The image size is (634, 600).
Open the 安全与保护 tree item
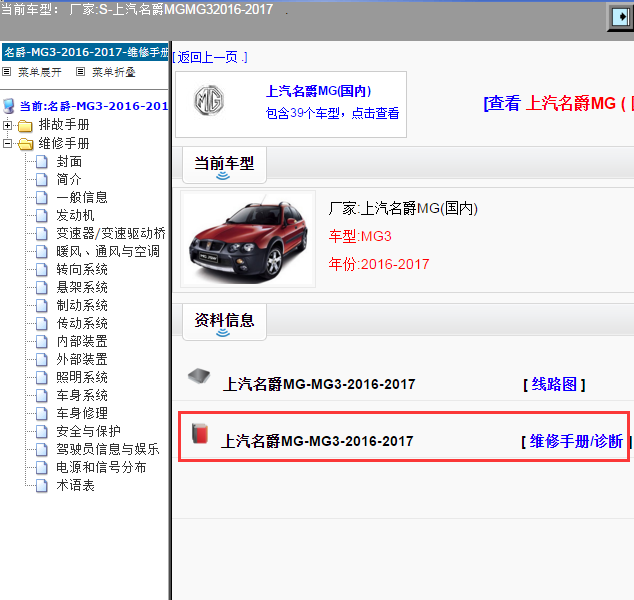[x=89, y=431]
